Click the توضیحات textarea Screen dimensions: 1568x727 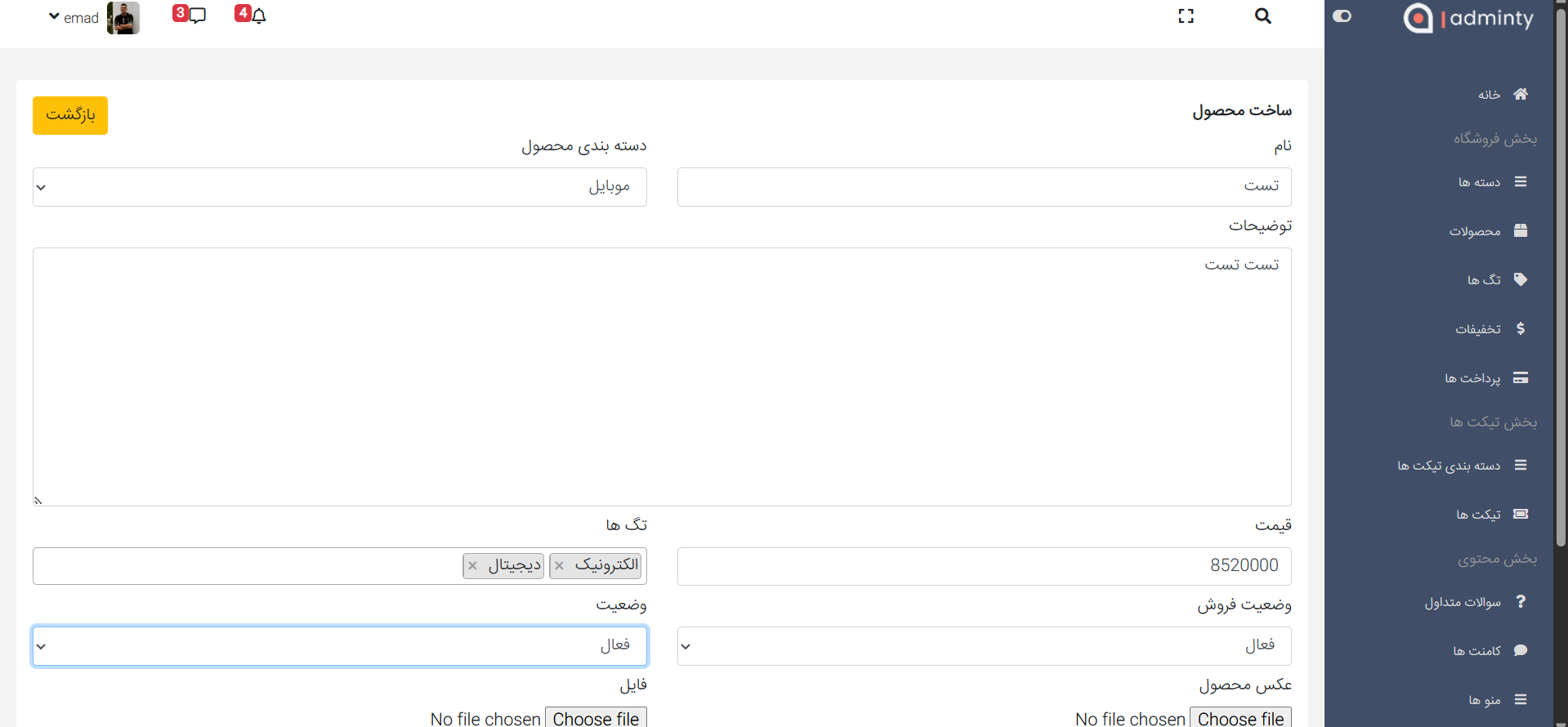click(662, 377)
